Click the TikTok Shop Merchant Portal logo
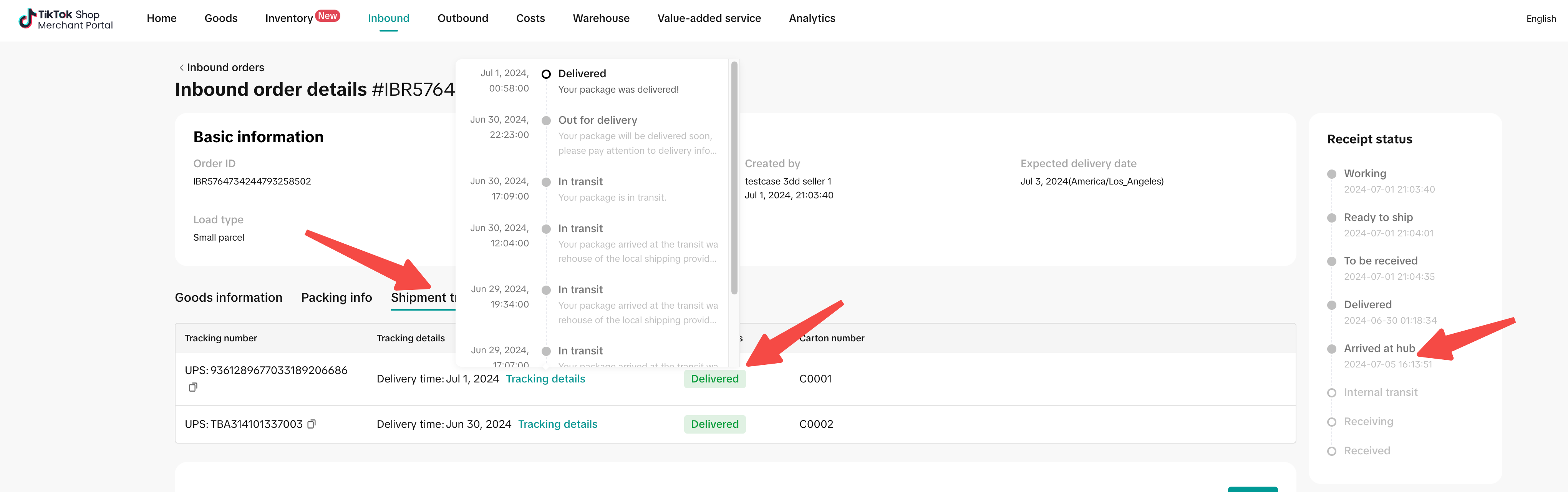This screenshot has height=492, width=1568. [66, 19]
